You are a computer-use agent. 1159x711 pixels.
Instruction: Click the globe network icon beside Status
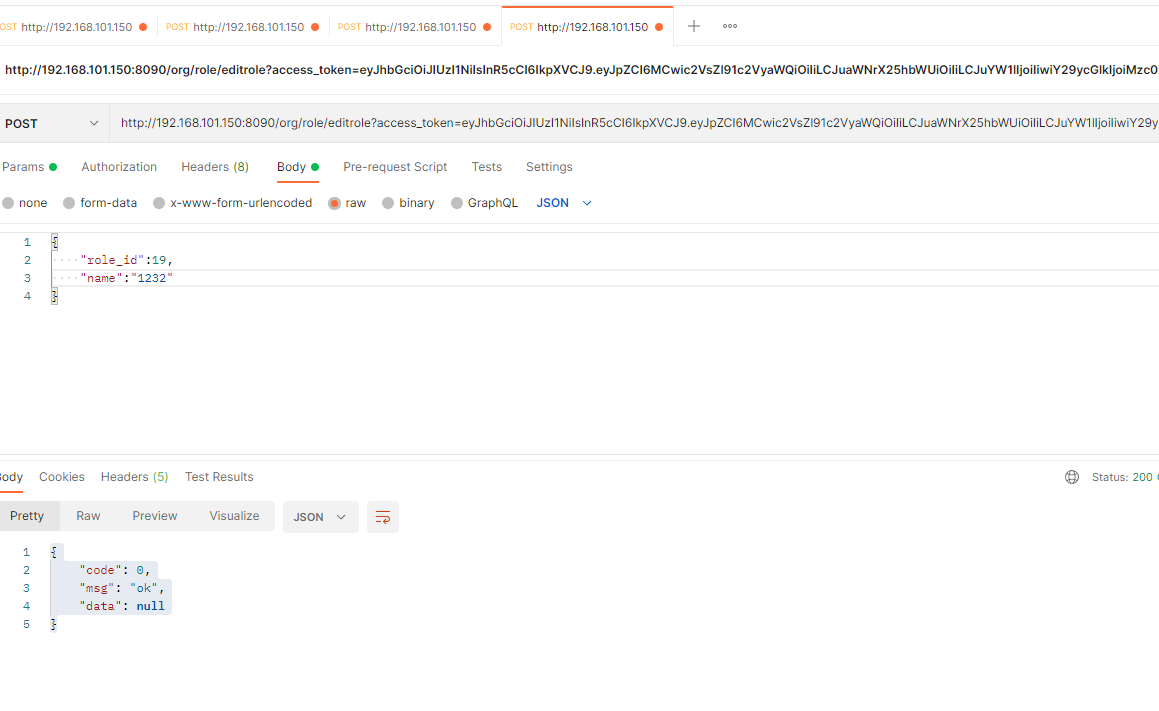coord(1072,477)
